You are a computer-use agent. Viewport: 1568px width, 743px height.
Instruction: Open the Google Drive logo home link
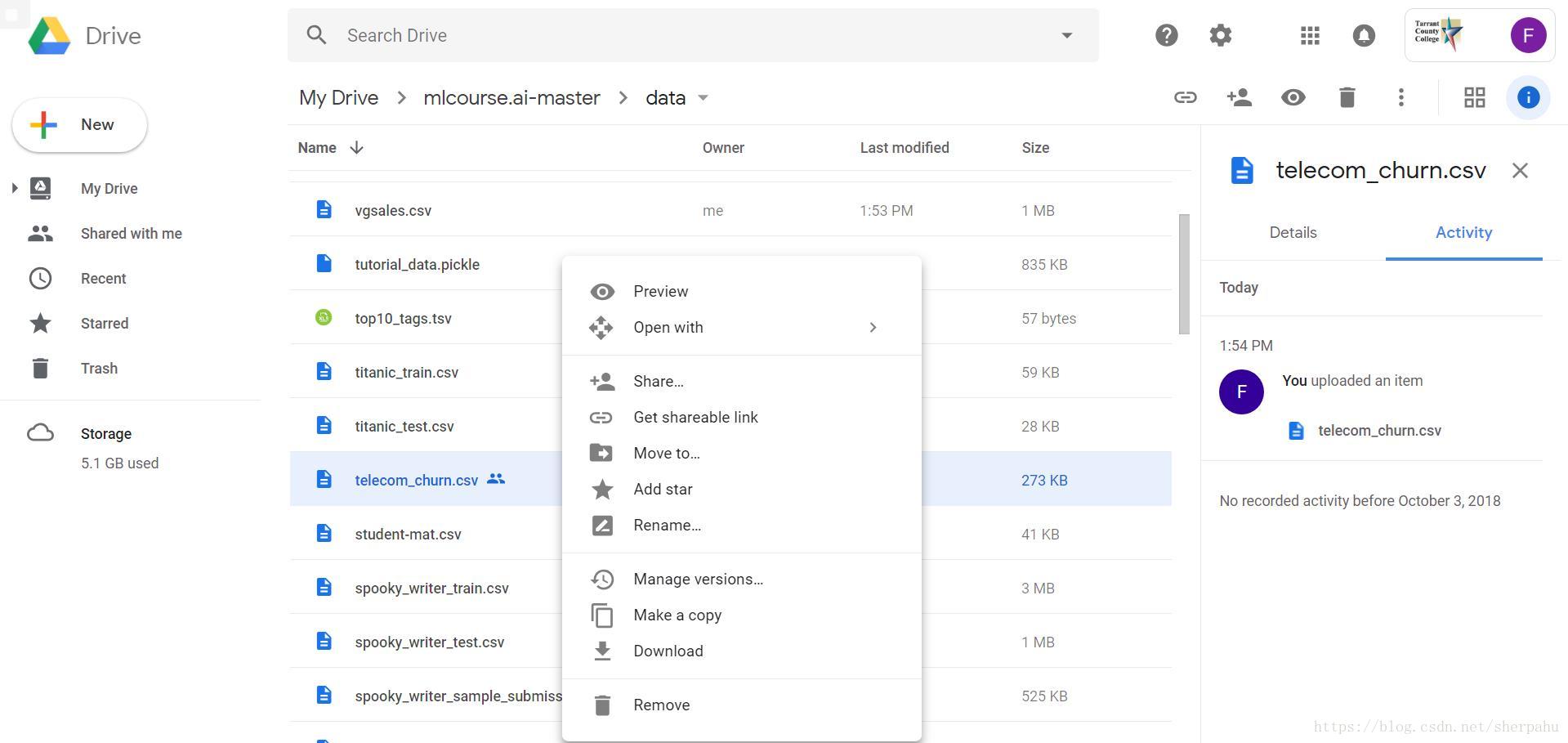(85, 36)
